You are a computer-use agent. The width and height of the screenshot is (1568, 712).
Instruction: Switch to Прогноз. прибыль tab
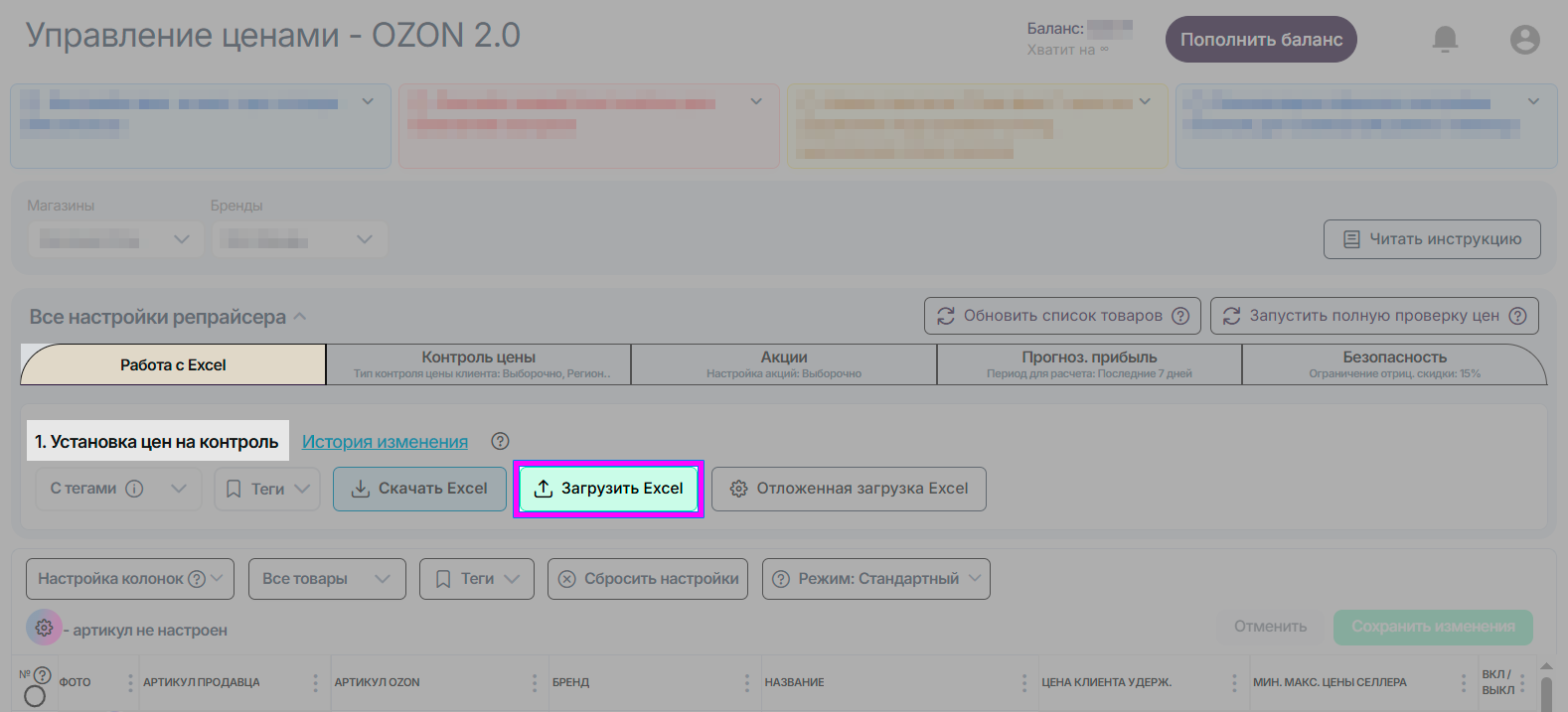(1089, 364)
